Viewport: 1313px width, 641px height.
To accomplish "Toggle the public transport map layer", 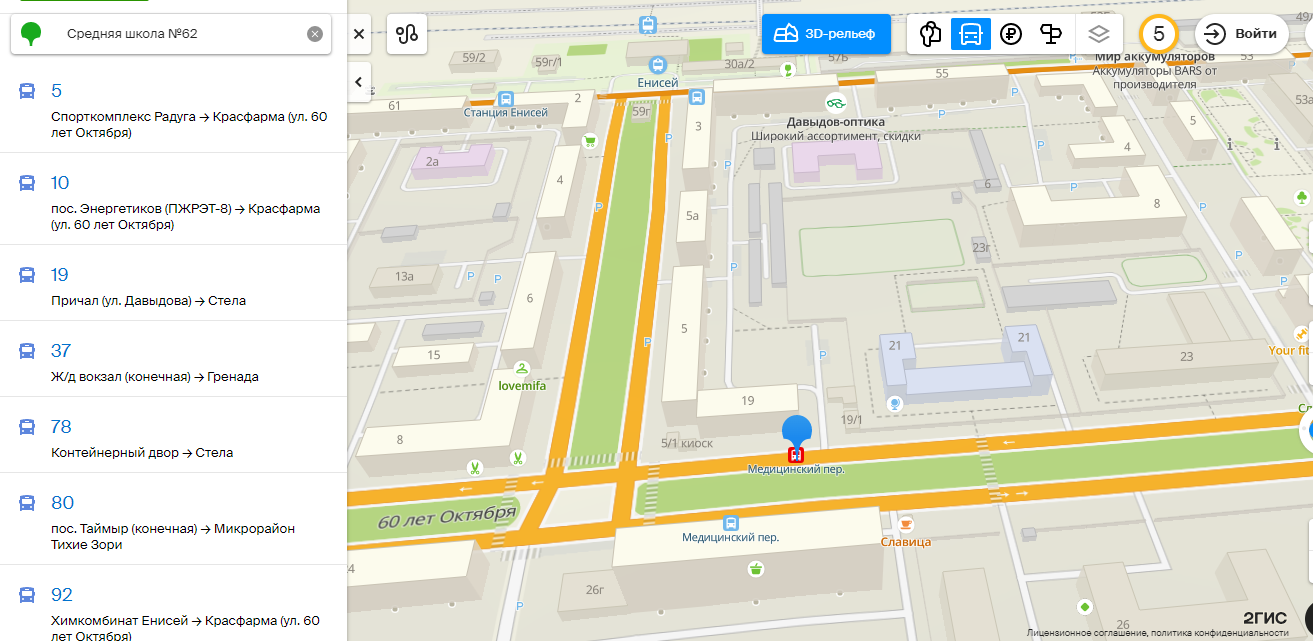I will pyautogui.click(x=970, y=34).
